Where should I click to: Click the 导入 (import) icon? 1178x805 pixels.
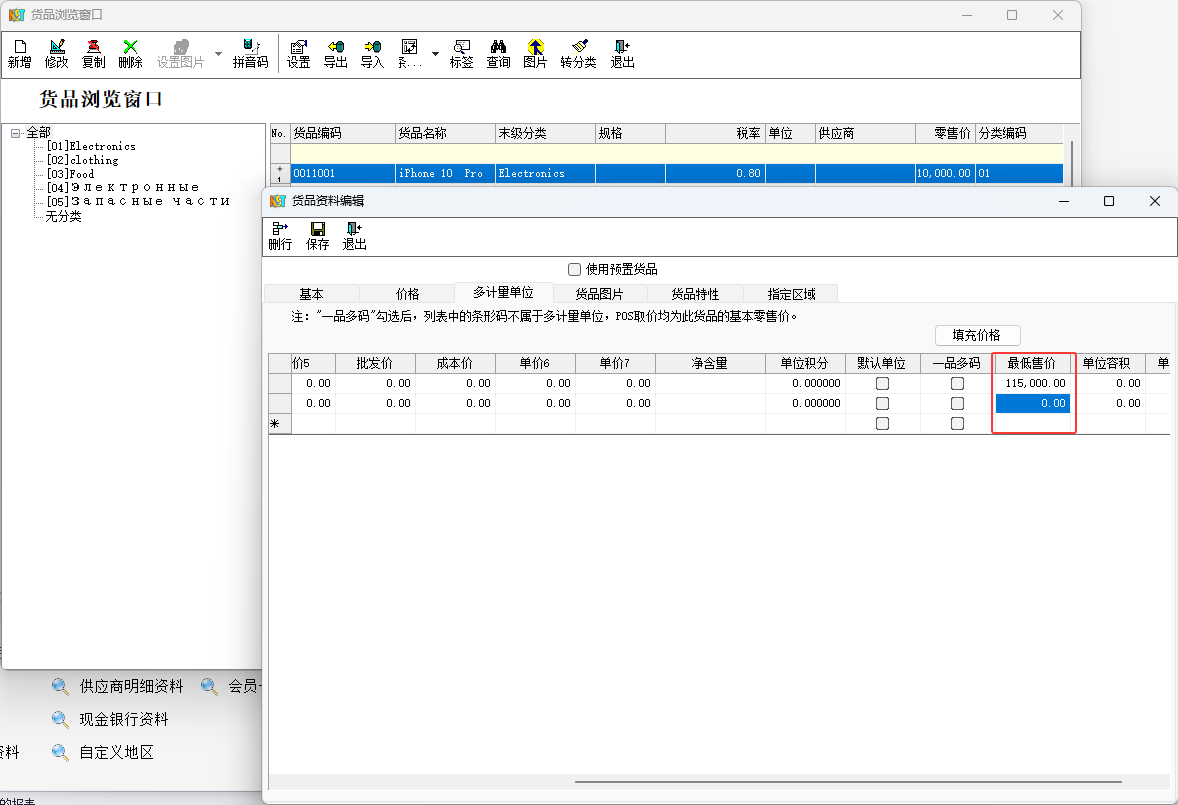click(x=372, y=54)
